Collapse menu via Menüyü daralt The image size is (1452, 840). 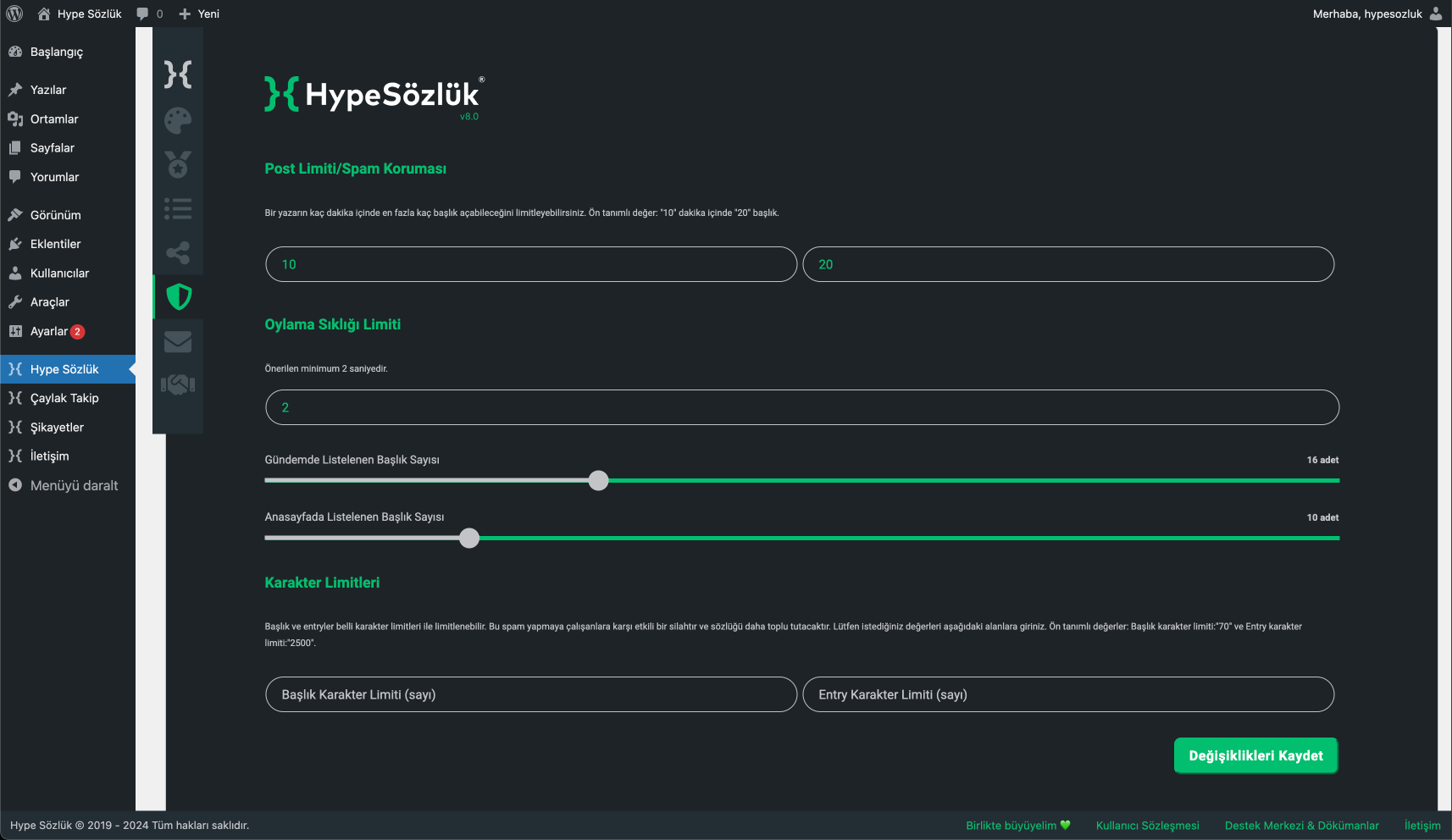(x=68, y=485)
